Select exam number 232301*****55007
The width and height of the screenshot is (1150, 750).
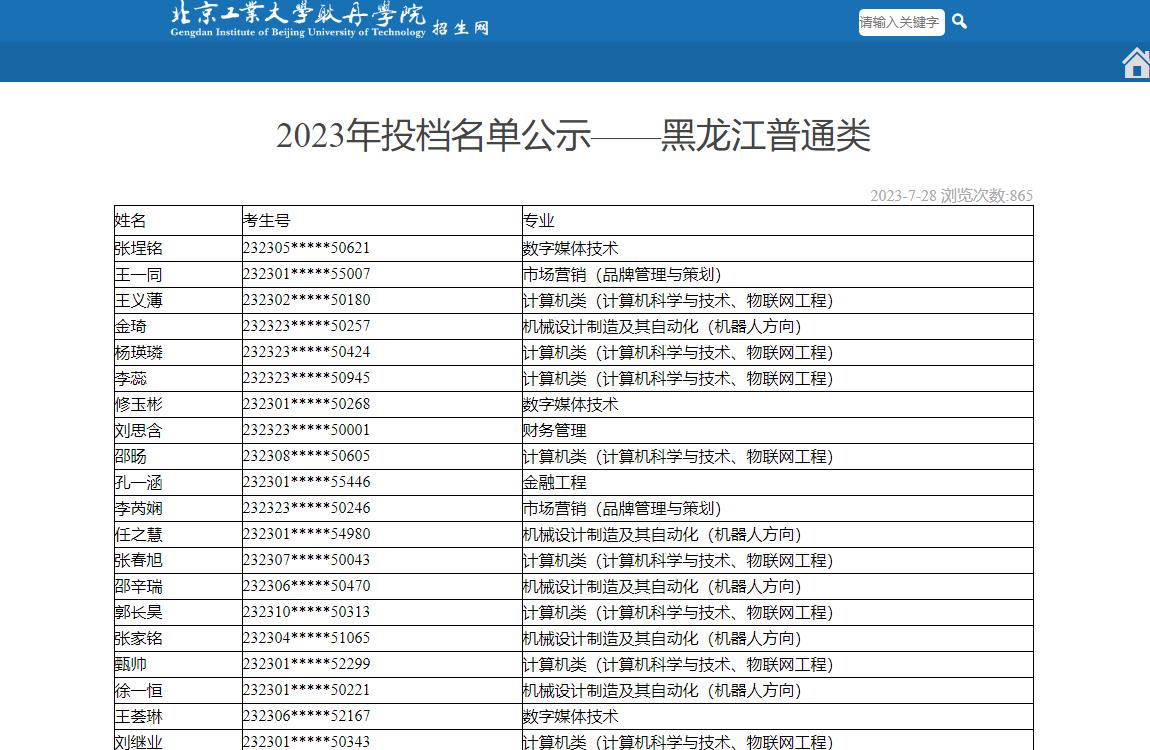(307, 274)
